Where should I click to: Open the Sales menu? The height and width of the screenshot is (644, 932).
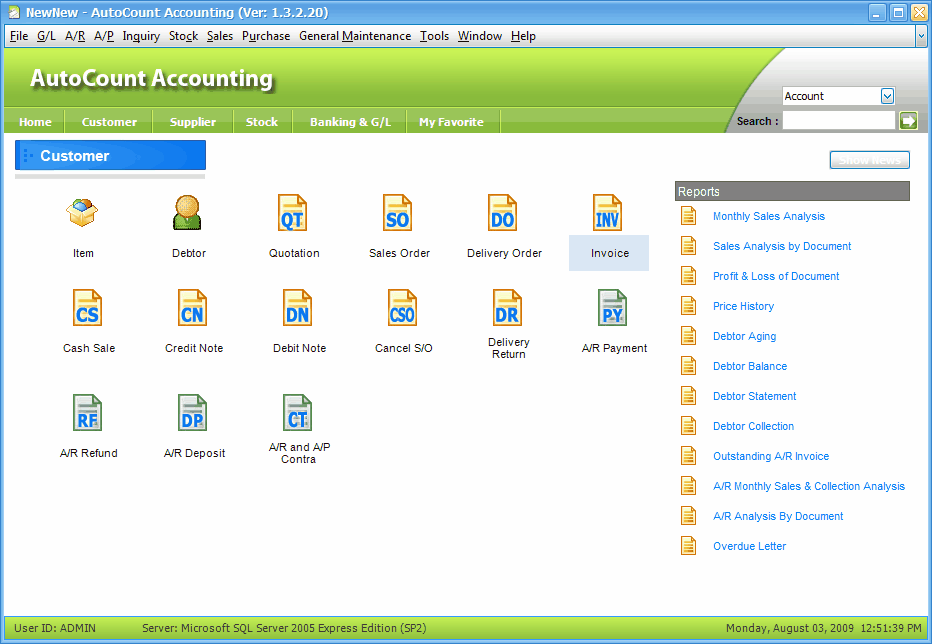tap(220, 36)
